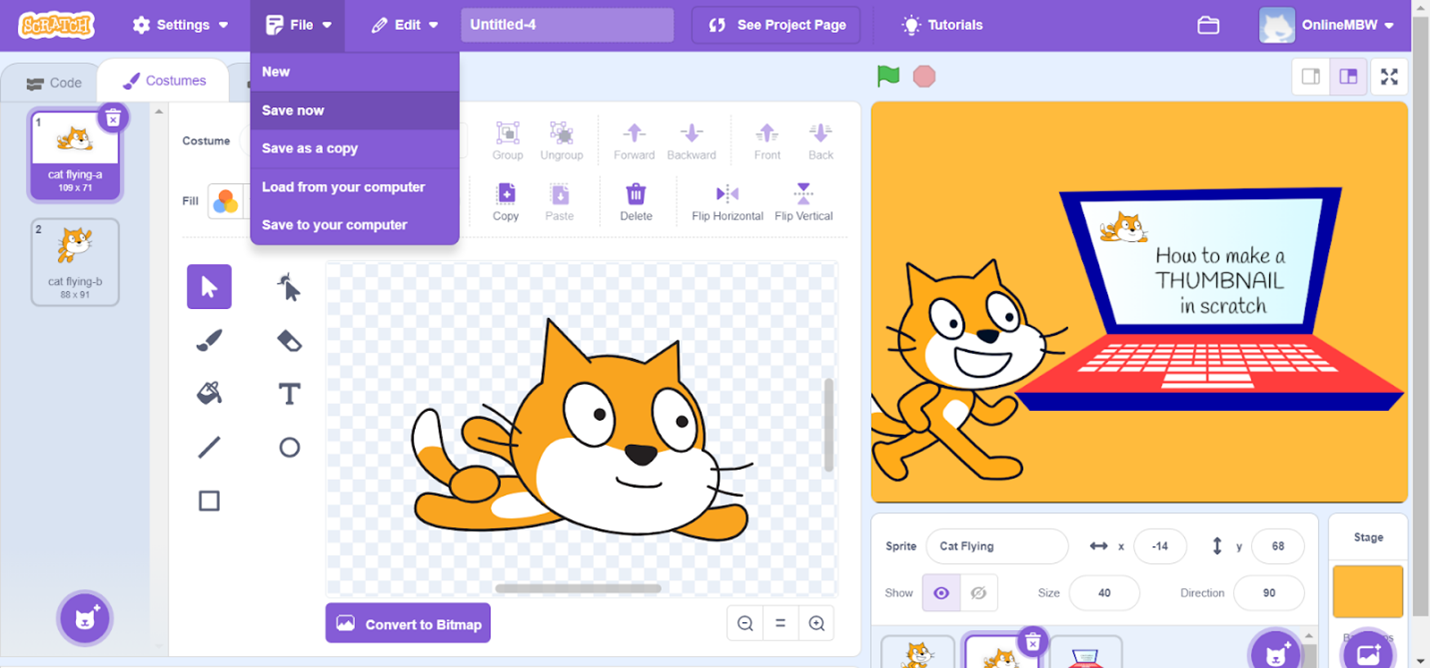Click the Copy icon
The height and width of the screenshot is (668, 1430).
click(506, 201)
